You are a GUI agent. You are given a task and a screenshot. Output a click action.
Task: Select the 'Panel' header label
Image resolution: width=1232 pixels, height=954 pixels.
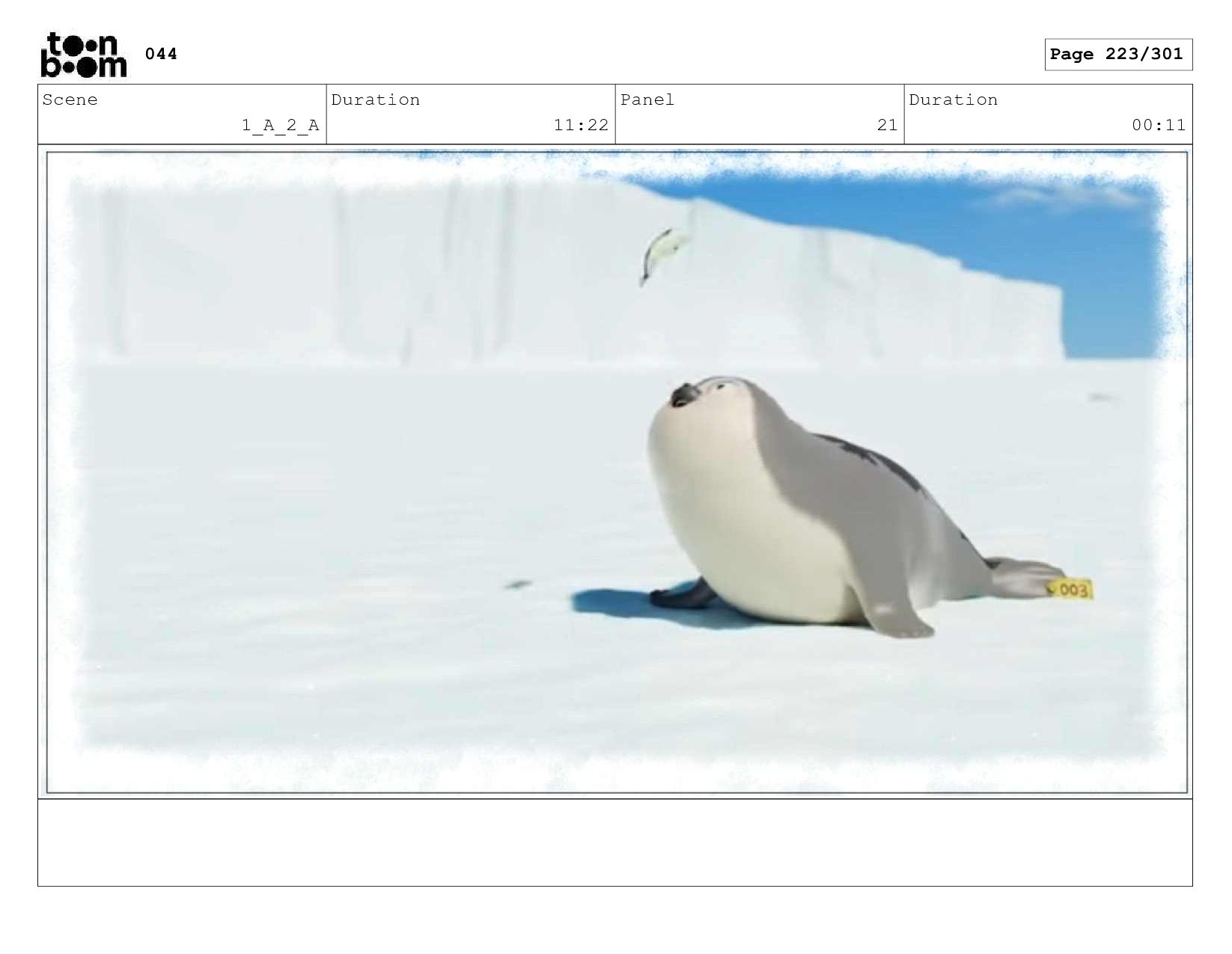tap(647, 100)
